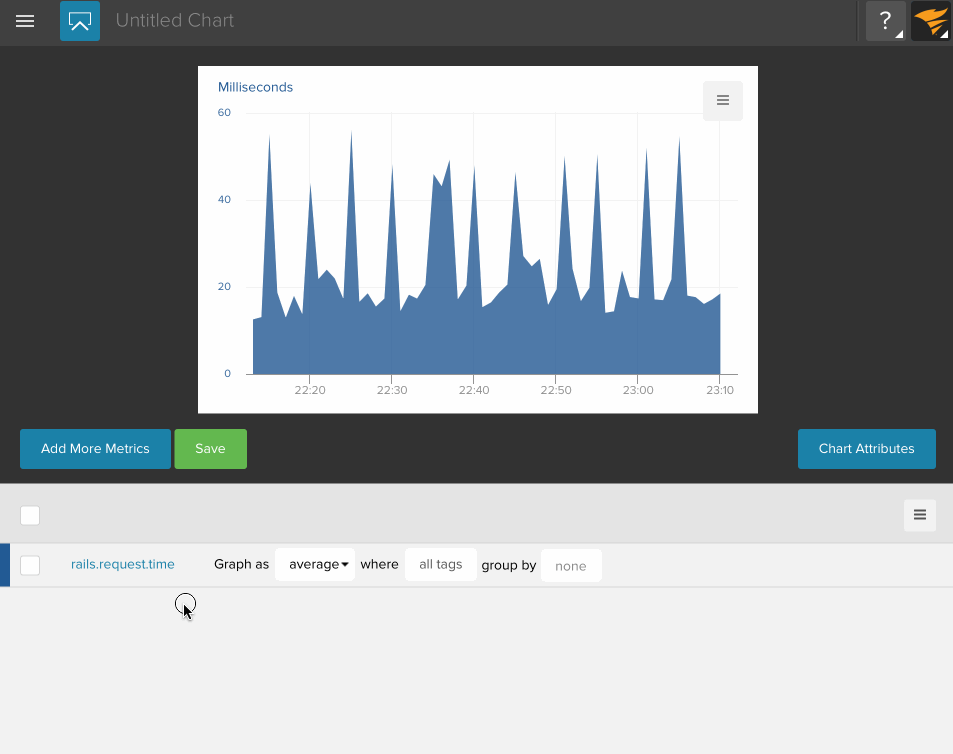
Task: Click the Add More Metrics button
Action: (95, 449)
